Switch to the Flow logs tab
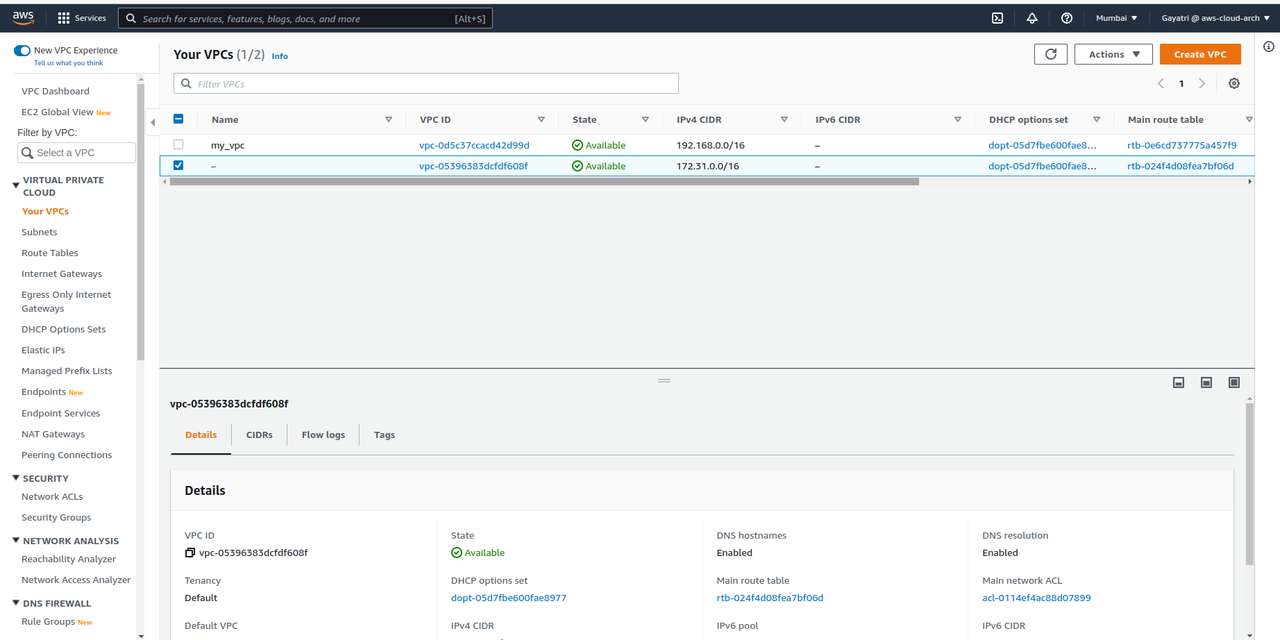This screenshot has height=640, width=1280. click(323, 435)
